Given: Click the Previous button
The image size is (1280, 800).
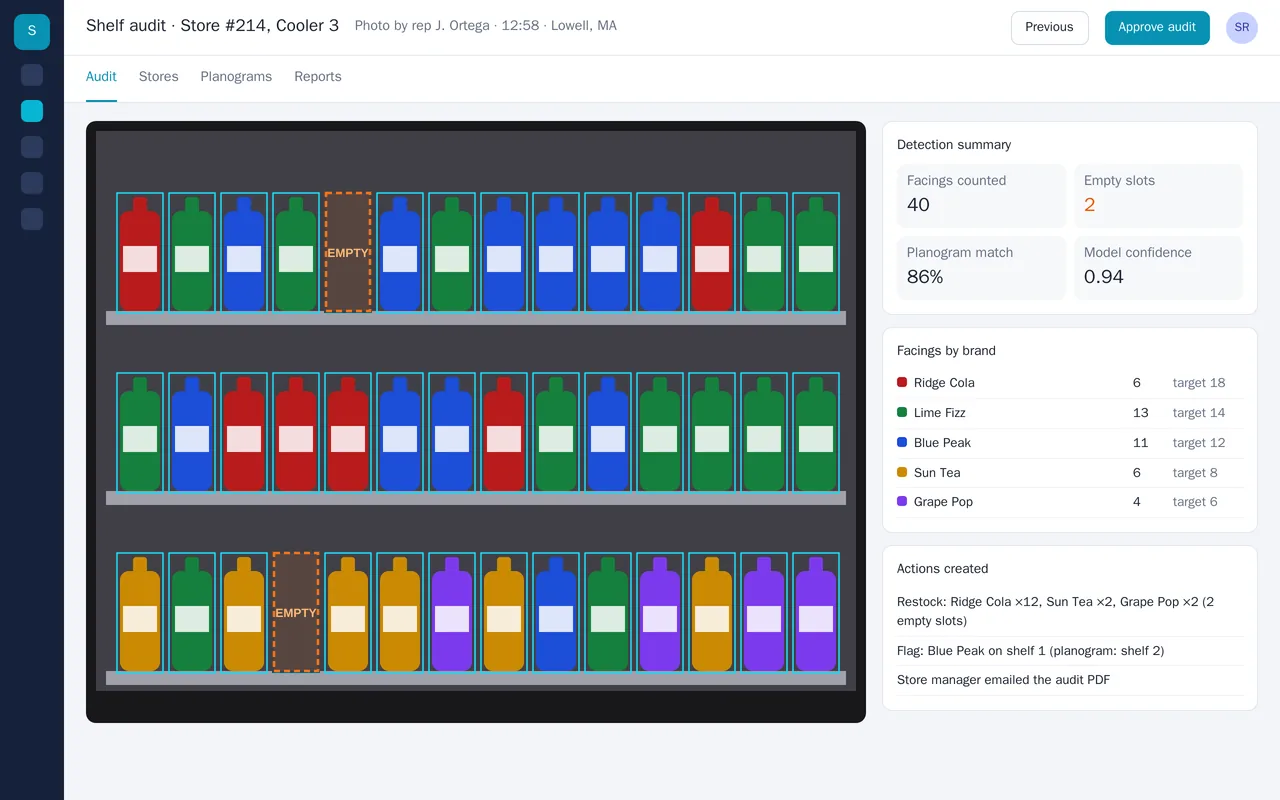Looking at the screenshot, I should tap(1049, 28).
